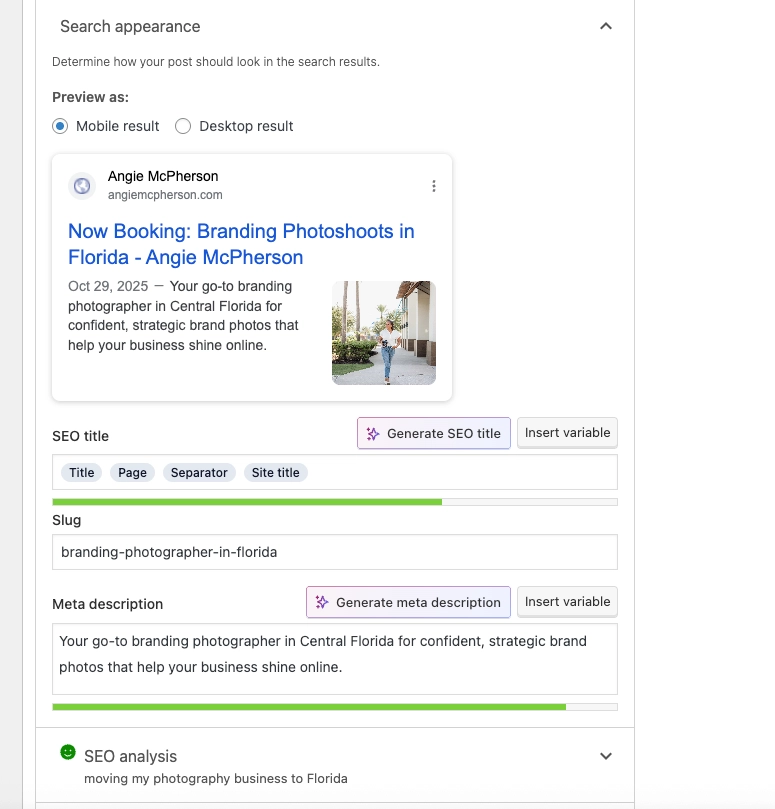Select the Mobile result radio button

pyautogui.click(x=60, y=126)
